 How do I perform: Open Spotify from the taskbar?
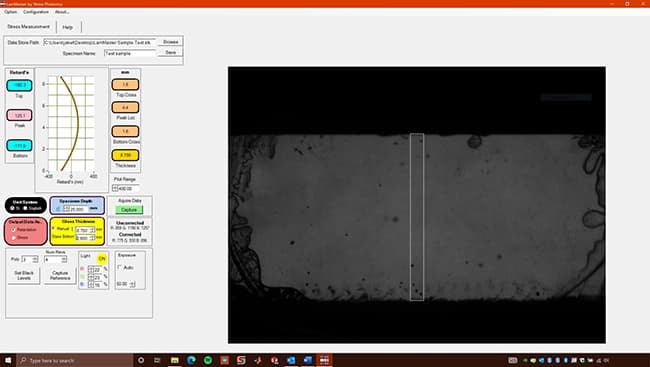tap(208, 360)
